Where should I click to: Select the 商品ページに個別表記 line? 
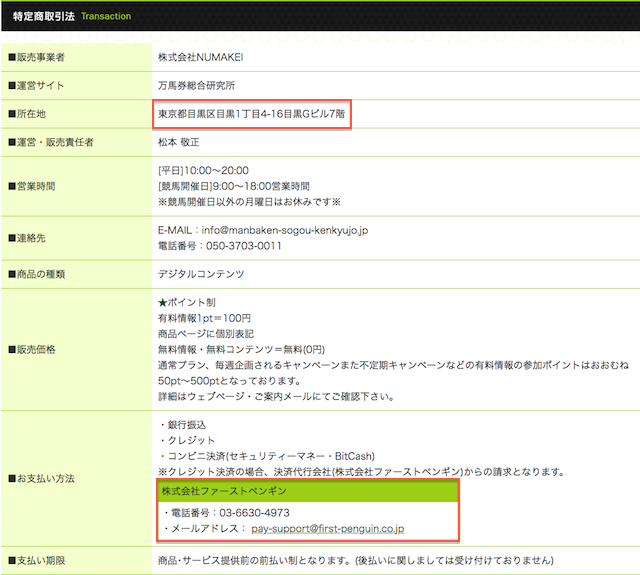206,334
